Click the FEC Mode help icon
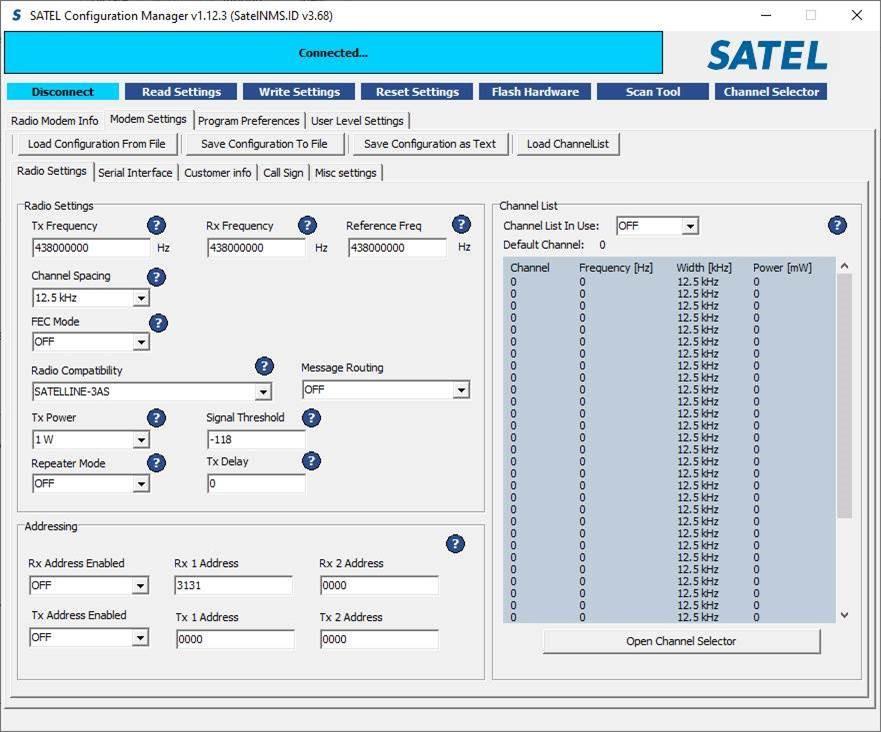 158,323
